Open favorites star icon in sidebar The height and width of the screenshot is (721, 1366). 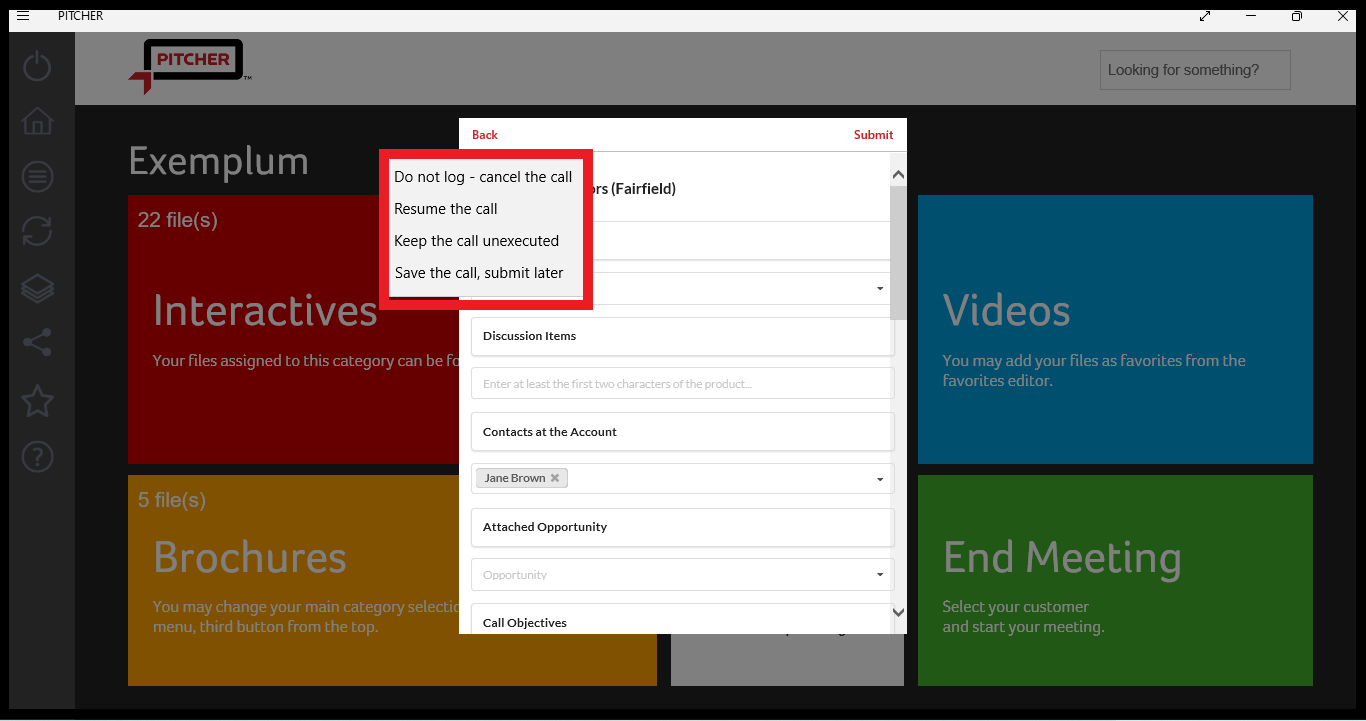pyautogui.click(x=37, y=400)
